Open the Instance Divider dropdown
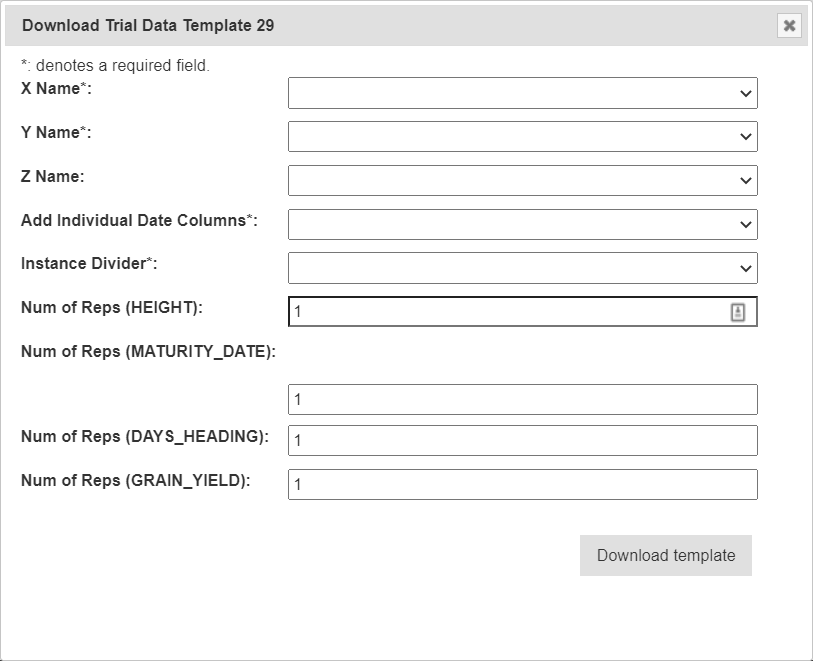The width and height of the screenshot is (813, 661). [x=522, y=268]
